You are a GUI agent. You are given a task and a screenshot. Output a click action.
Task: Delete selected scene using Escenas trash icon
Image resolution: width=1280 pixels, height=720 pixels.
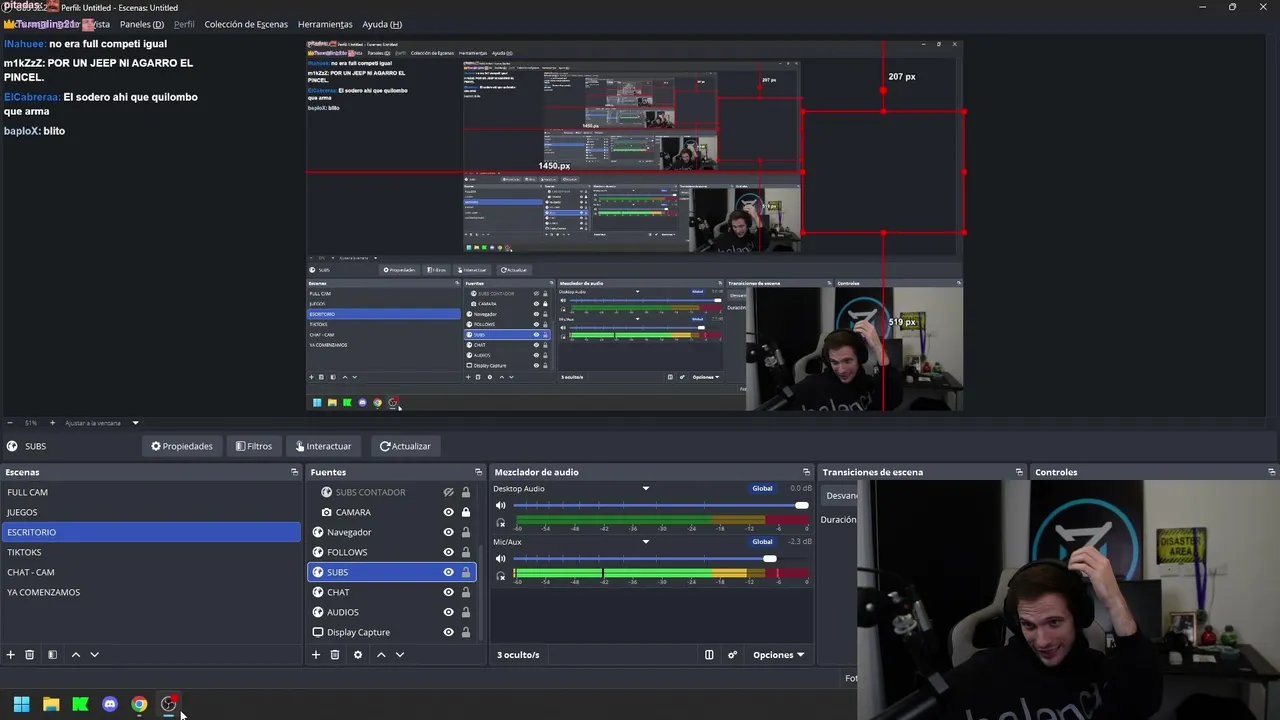pos(30,655)
